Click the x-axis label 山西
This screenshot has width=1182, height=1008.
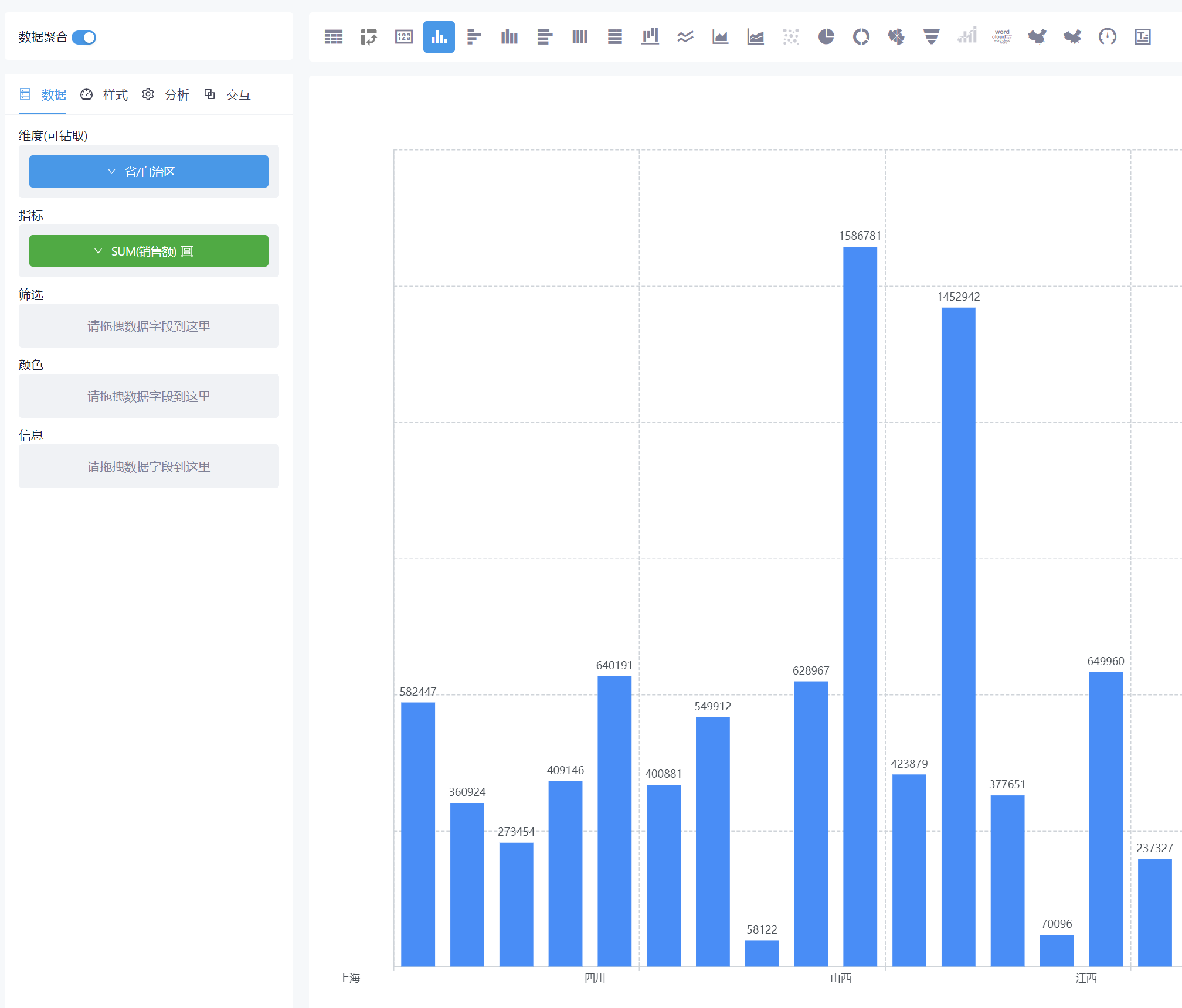coord(841,978)
